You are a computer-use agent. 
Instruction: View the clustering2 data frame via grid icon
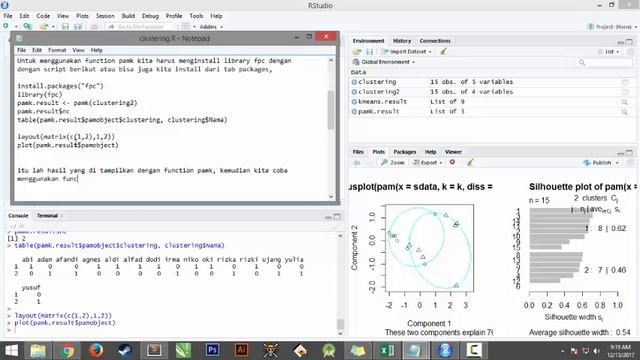625,92
